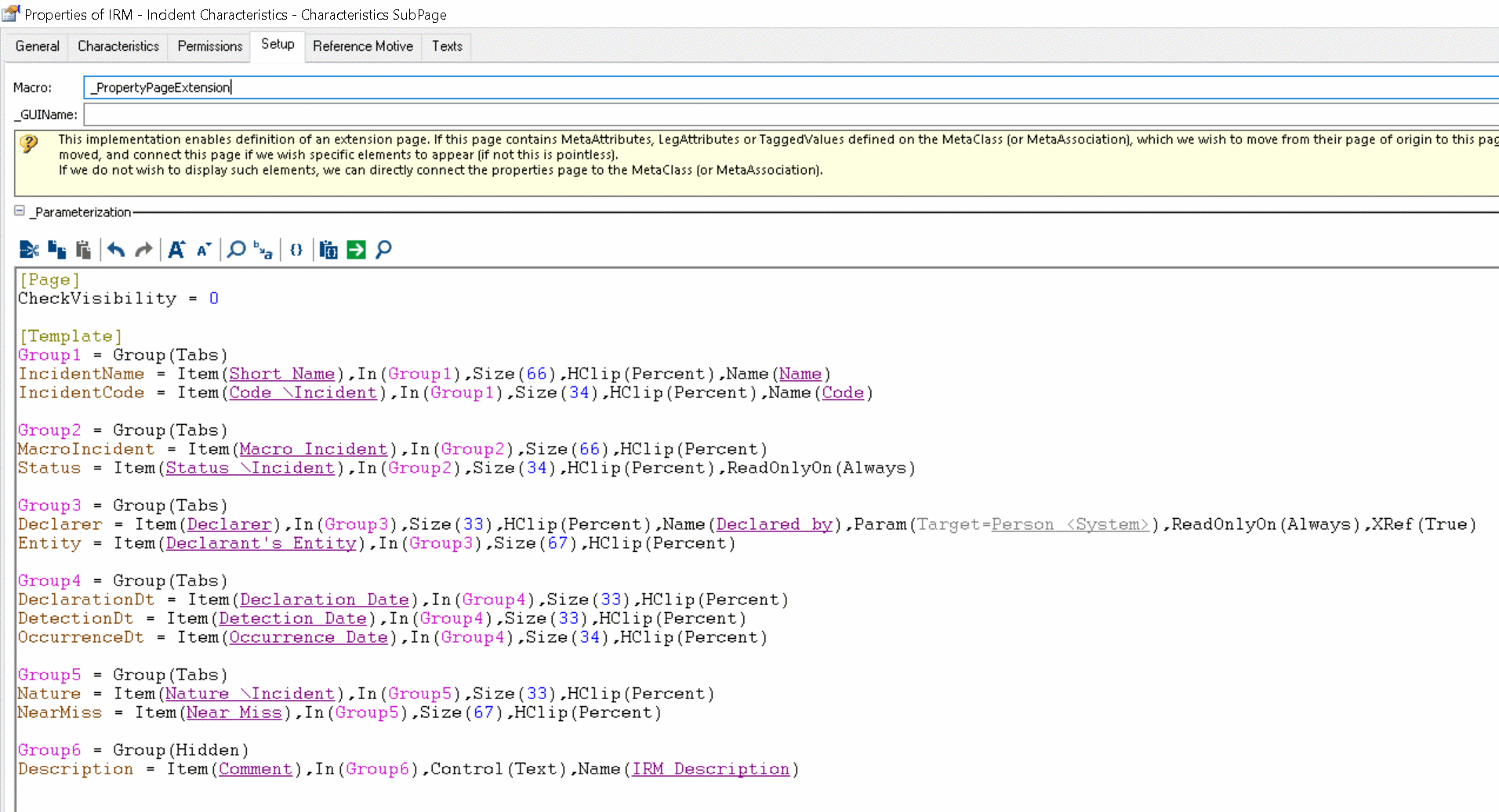
Task: Redo the last undone edit
Action: [143, 250]
